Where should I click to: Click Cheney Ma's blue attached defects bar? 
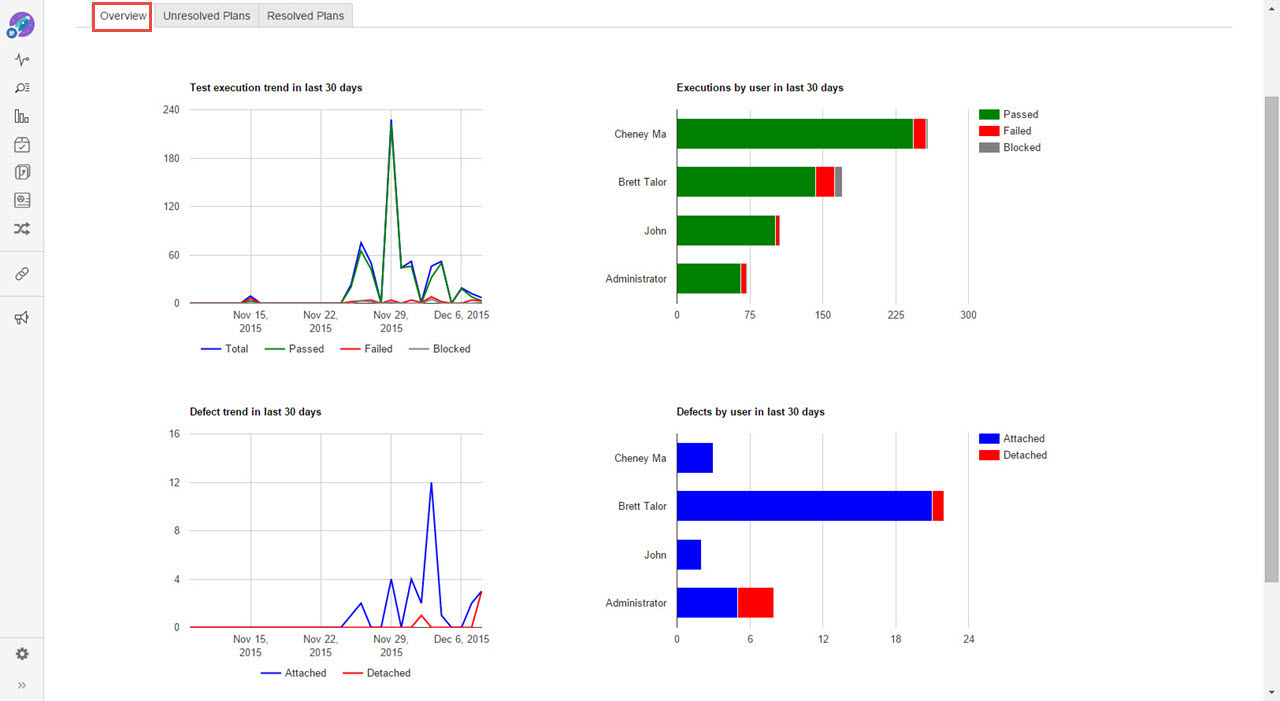pyautogui.click(x=695, y=458)
